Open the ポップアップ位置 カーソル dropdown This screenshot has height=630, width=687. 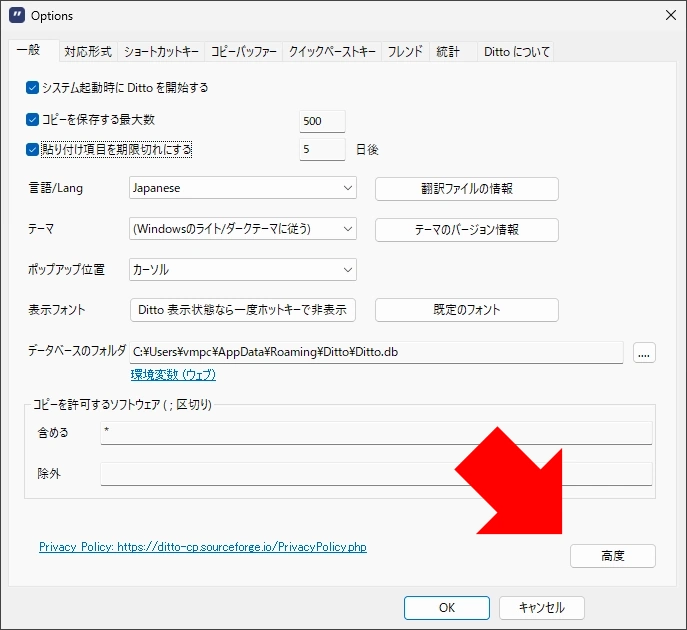click(x=243, y=270)
